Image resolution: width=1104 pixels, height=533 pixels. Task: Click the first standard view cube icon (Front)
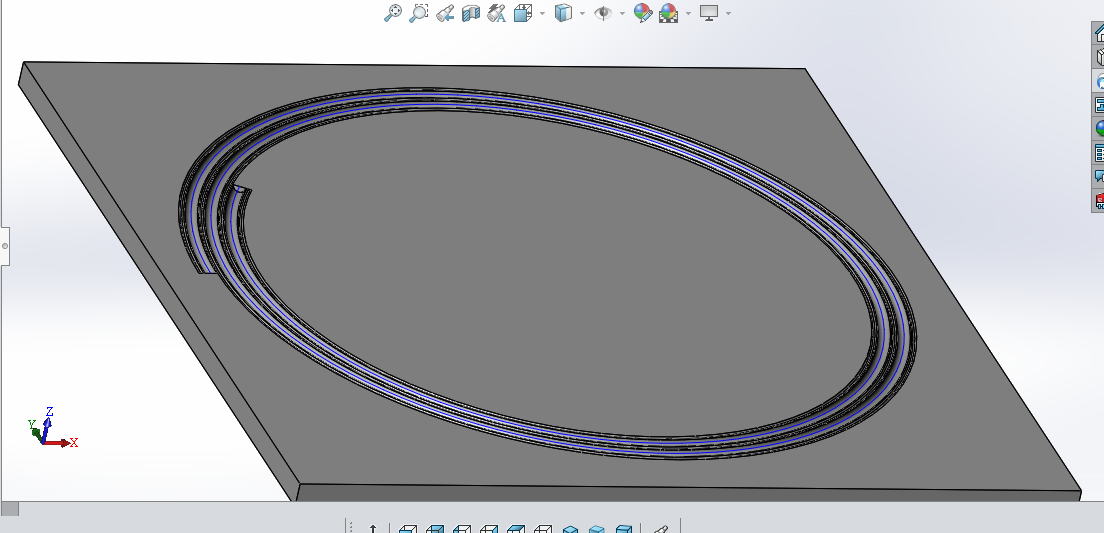[x=408, y=529]
